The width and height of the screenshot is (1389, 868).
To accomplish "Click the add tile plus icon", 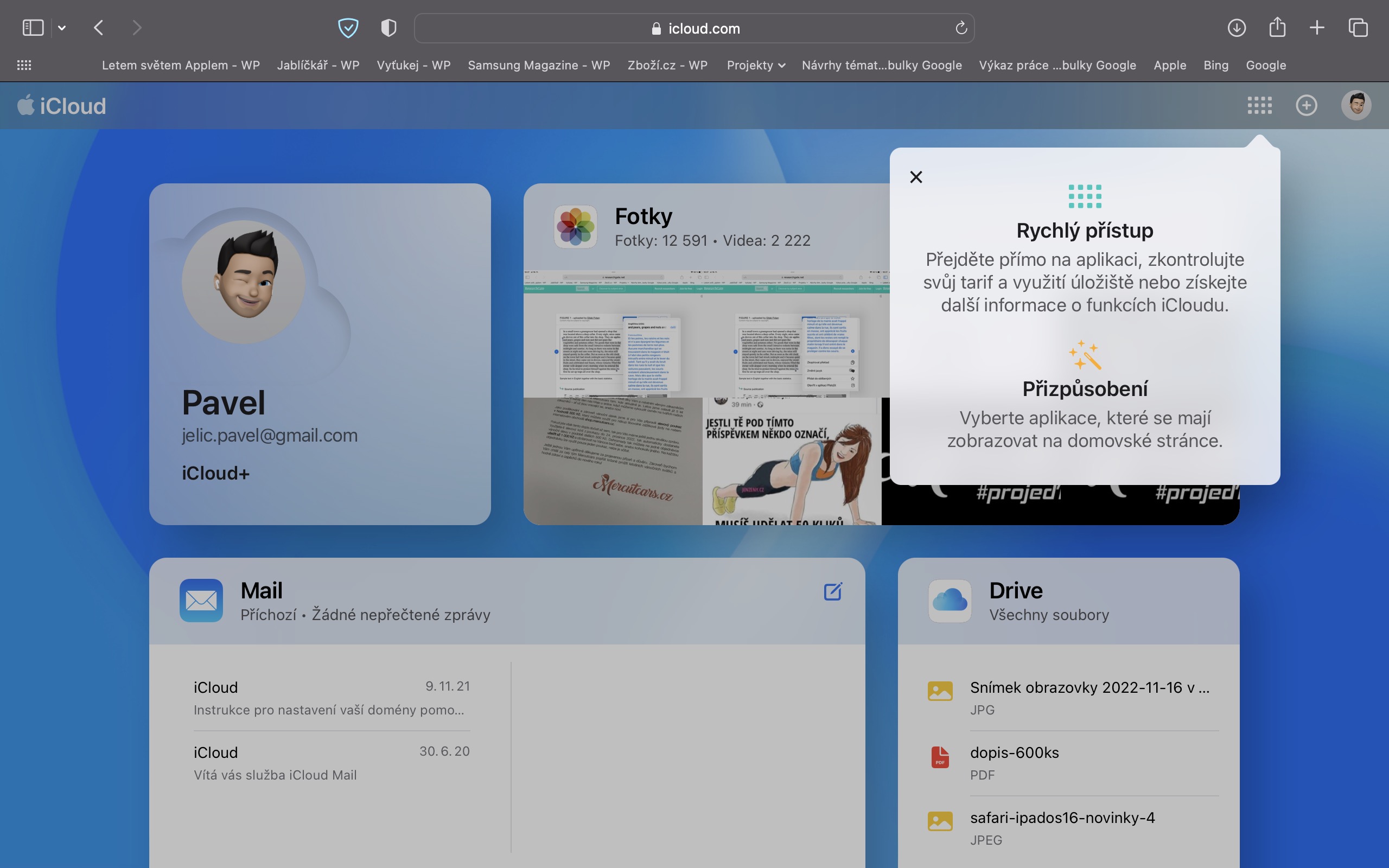I will [x=1307, y=105].
